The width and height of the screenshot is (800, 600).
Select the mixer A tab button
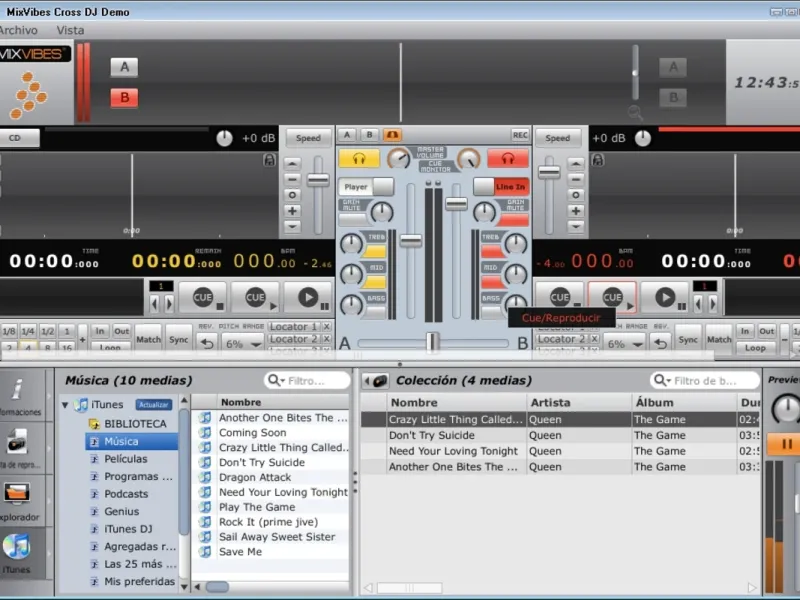click(x=347, y=135)
